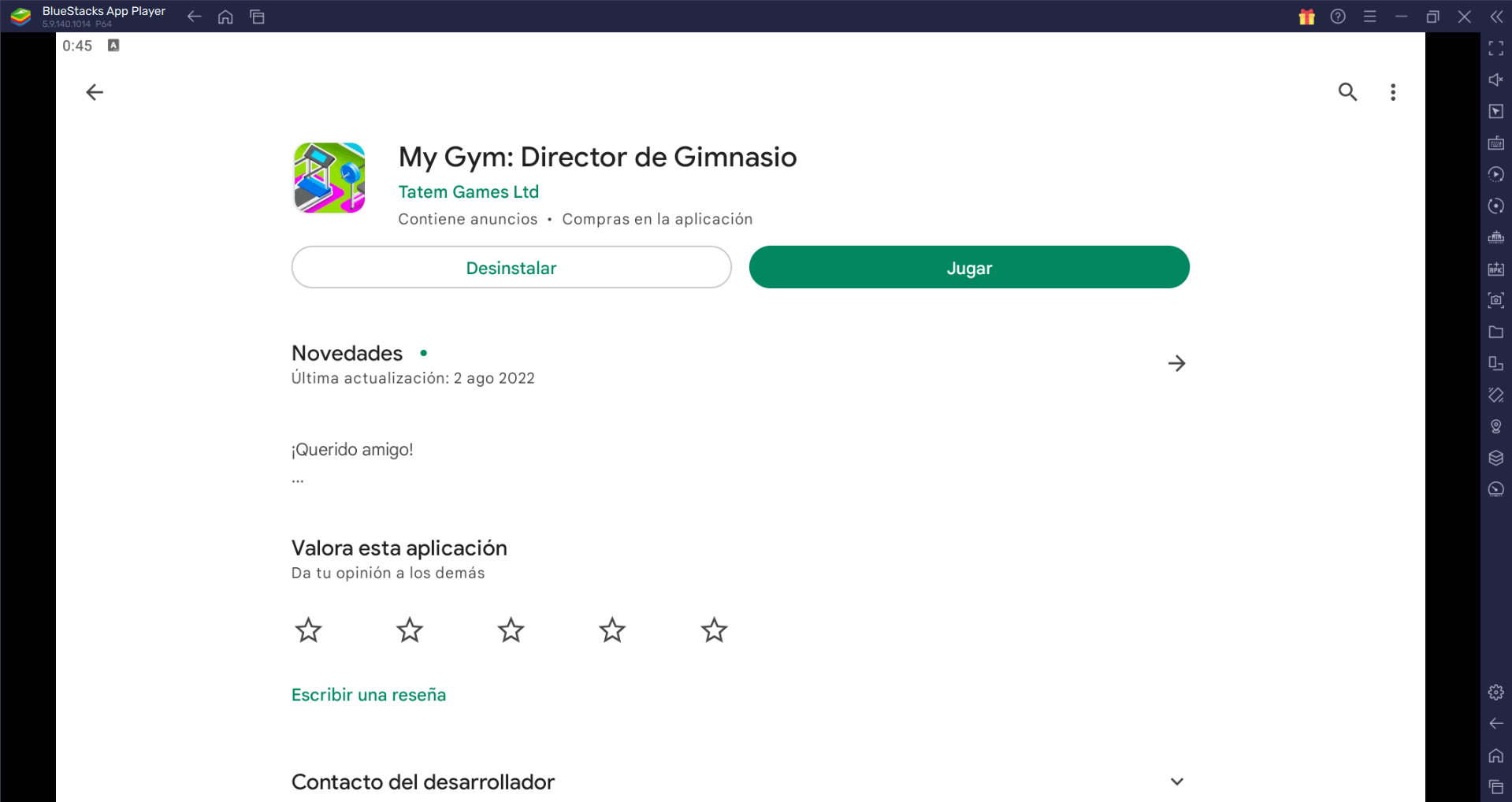Click the BlueStacks logo in title bar
Image resolution: width=1512 pixels, height=802 pixels.
tap(20, 17)
